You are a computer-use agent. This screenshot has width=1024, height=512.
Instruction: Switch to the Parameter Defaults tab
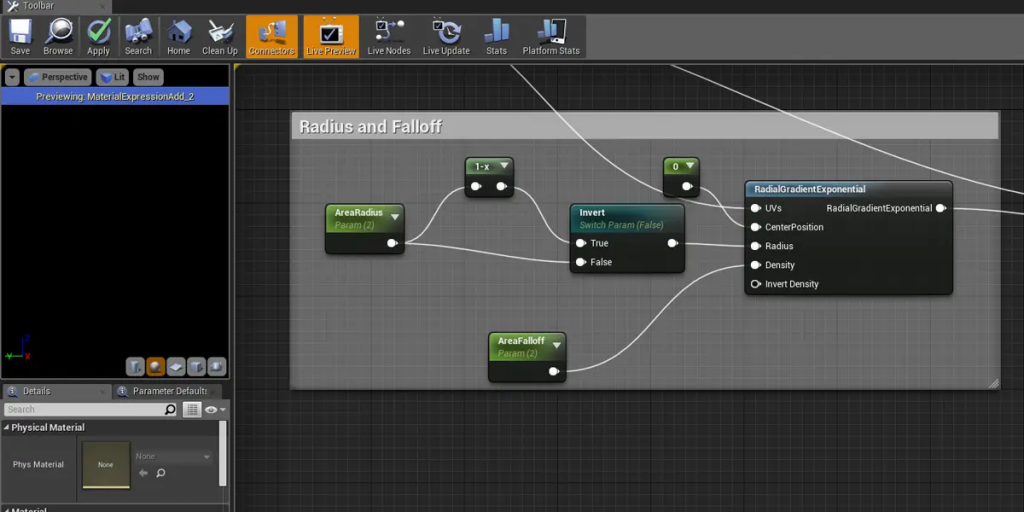(168, 391)
